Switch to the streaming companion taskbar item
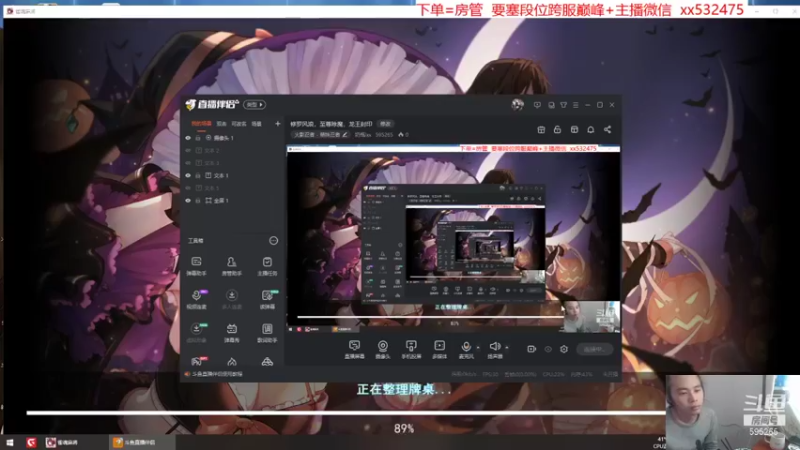Screen dimensions: 800x450 pyautogui.click(x=142, y=442)
